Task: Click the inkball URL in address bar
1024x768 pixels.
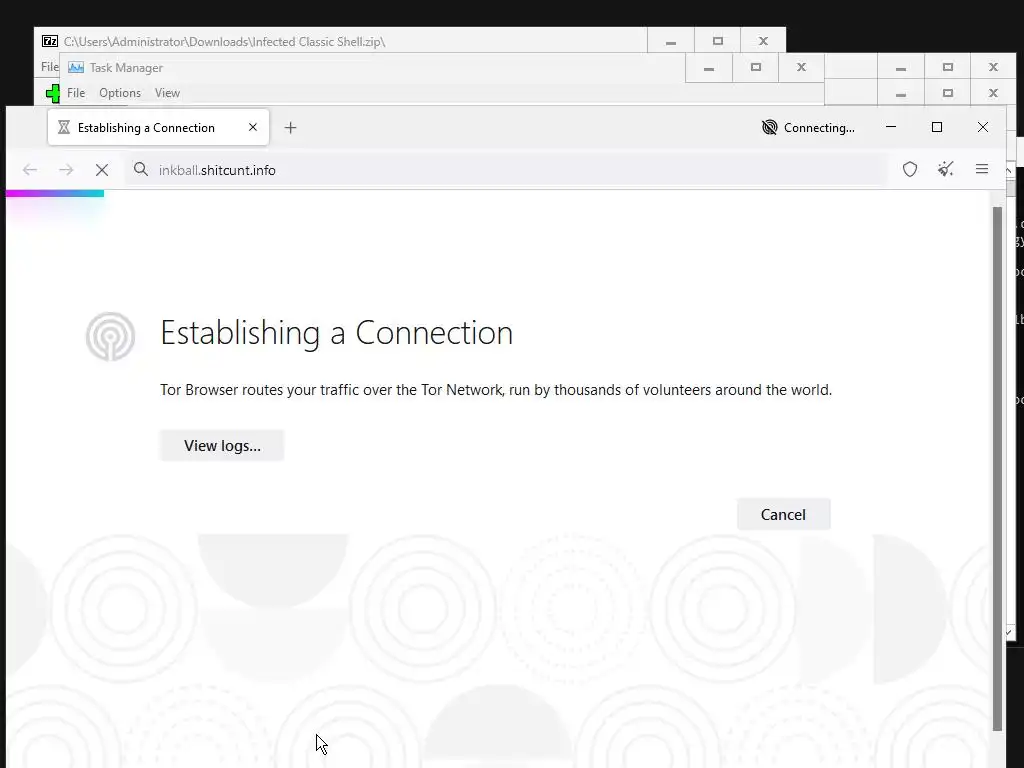Action: (x=217, y=170)
